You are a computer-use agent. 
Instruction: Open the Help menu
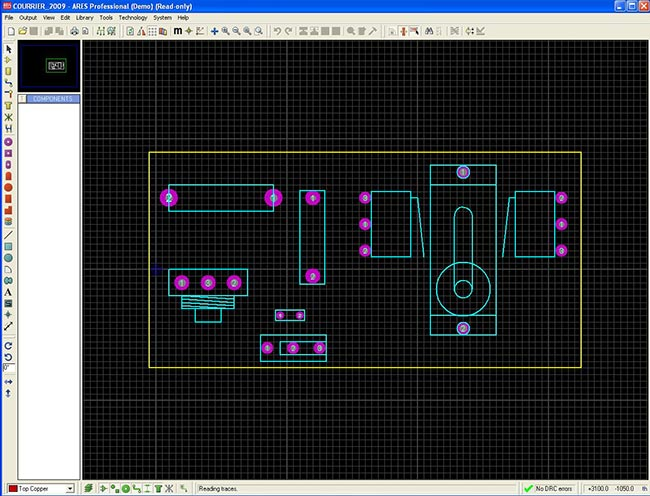[183, 18]
